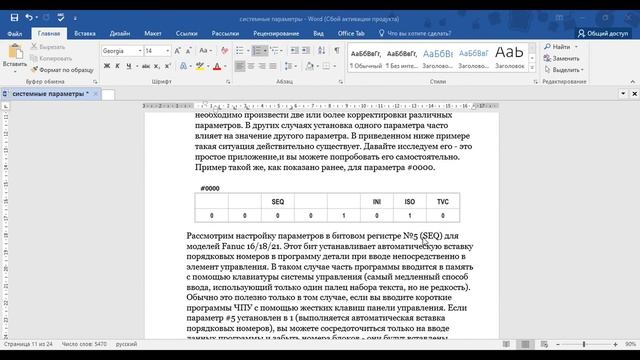
Task: Toggle italic К formatting
Action: pyautogui.click(x=118, y=66)
